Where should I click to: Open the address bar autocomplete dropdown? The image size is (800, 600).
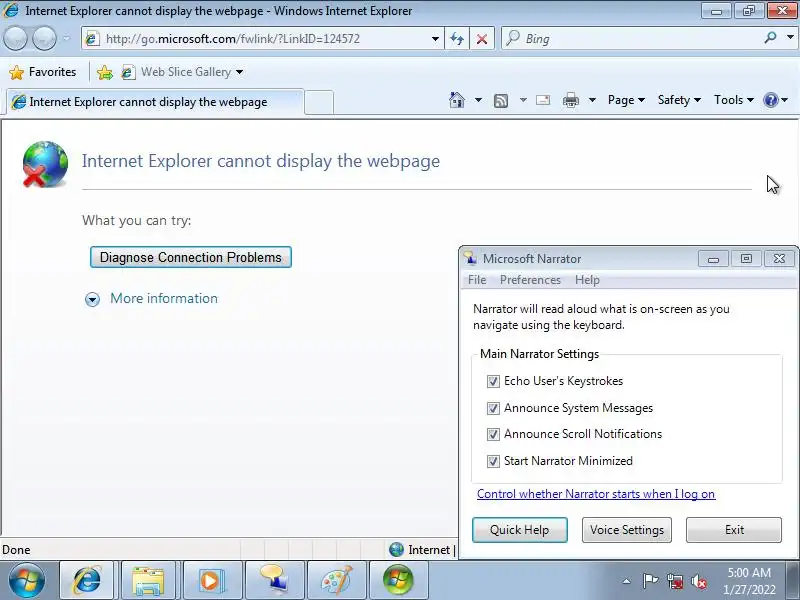click(435, 39)
